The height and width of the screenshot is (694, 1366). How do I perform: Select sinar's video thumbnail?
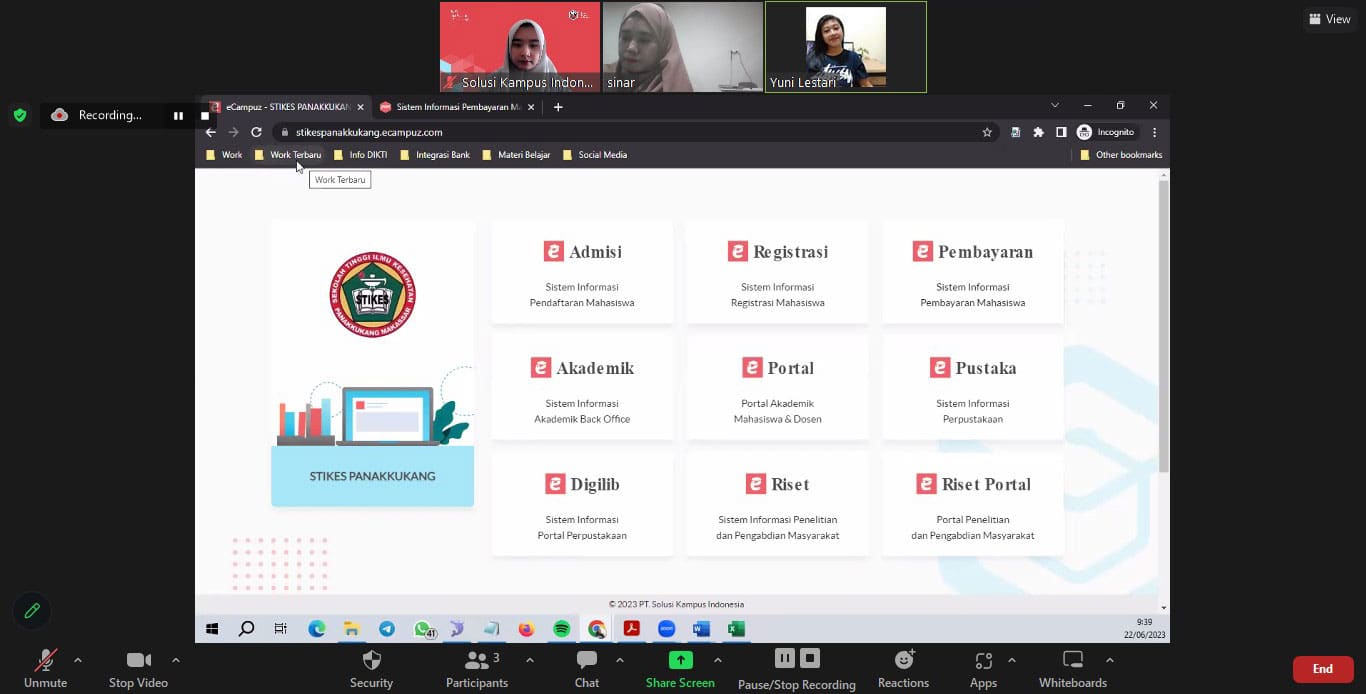[x=683, y=47]
